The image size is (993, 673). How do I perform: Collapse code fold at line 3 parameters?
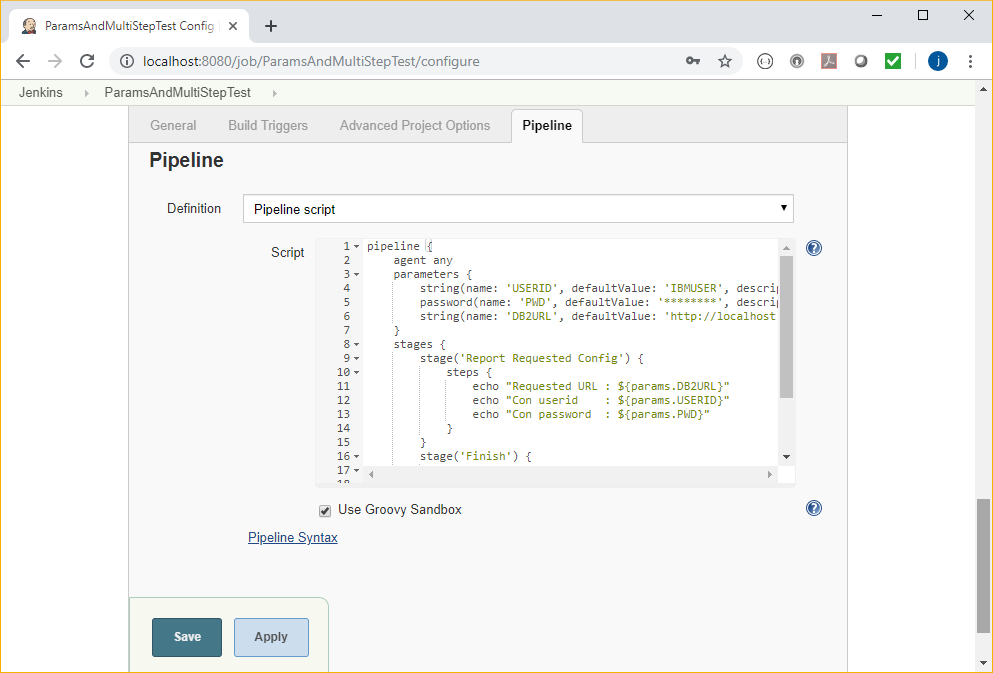click(x=357, y=274)
